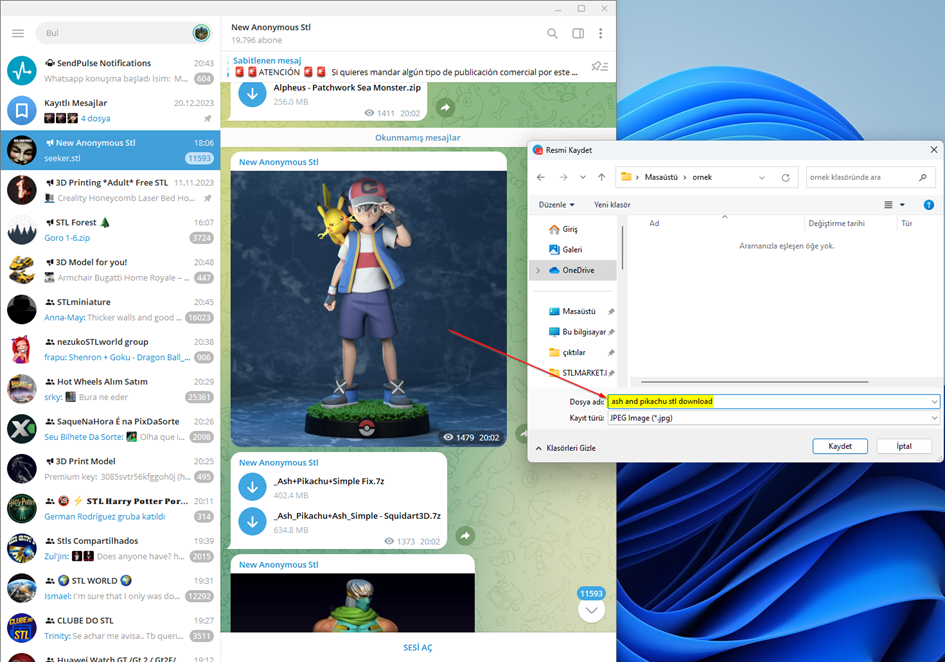Go back in the save dialog
This screenshot has width=945, height=662.
[x=541, y=177]
